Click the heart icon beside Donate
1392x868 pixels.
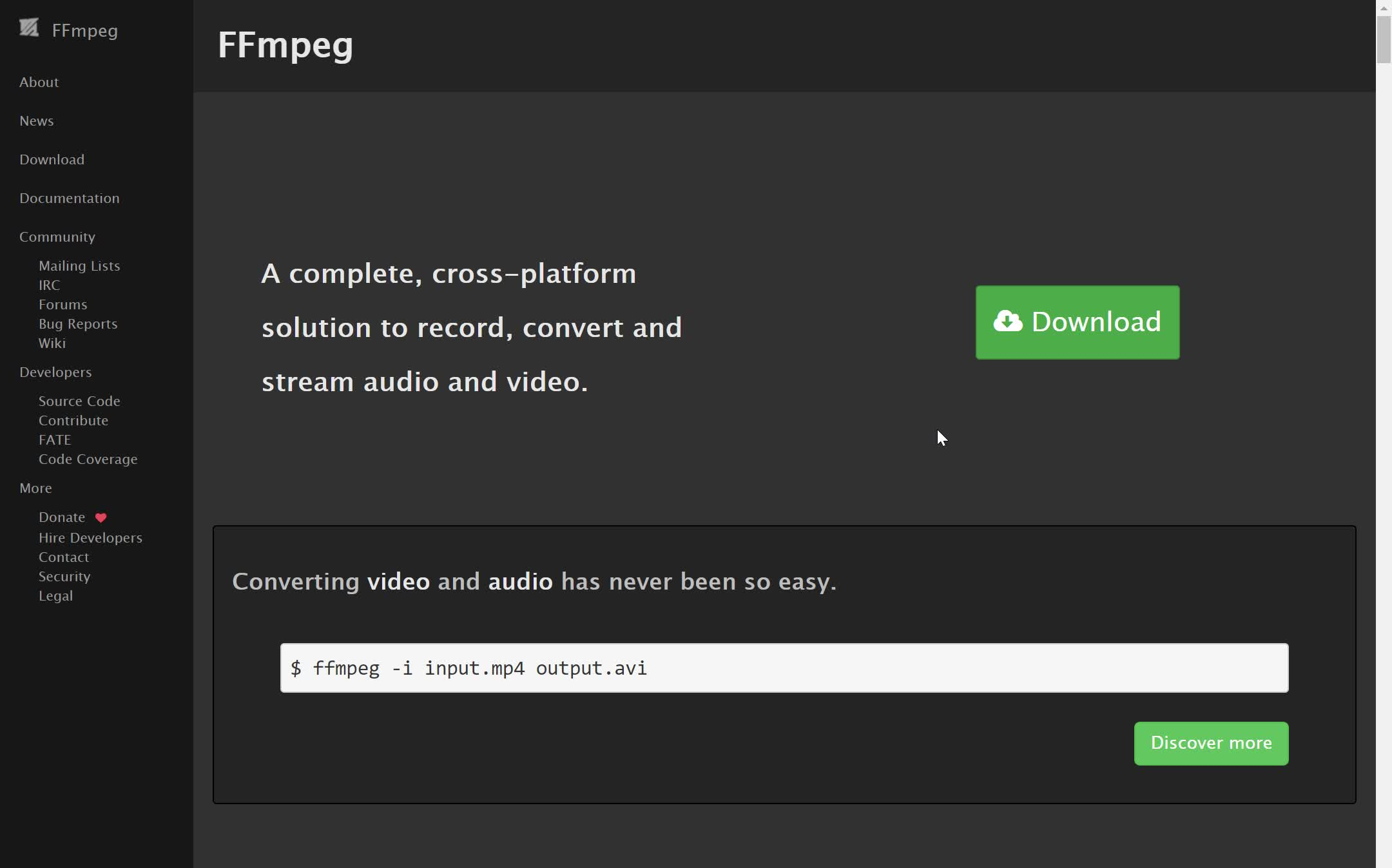pyautogui.click(x=101, y=517)
